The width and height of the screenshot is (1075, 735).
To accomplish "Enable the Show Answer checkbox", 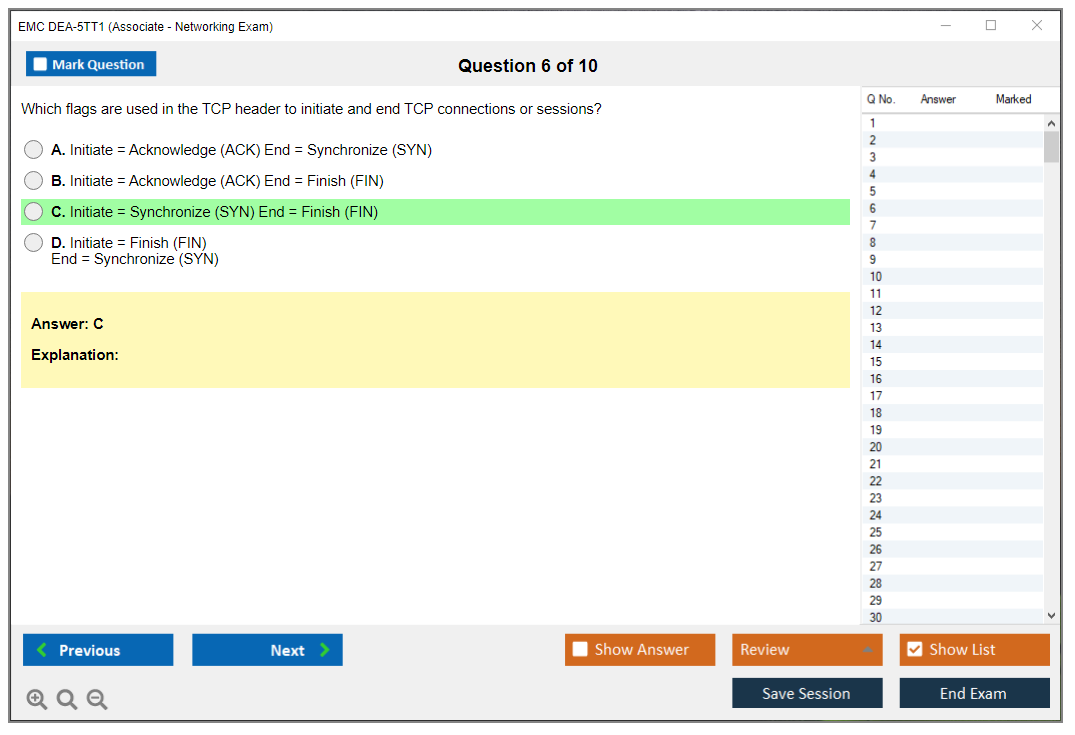I will tap(580, 650).
